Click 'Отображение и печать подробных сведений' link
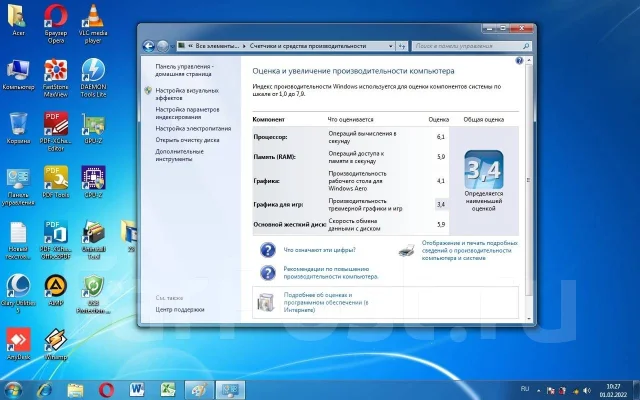This screenshot has width=640, height=400. [x=469, y=250]
